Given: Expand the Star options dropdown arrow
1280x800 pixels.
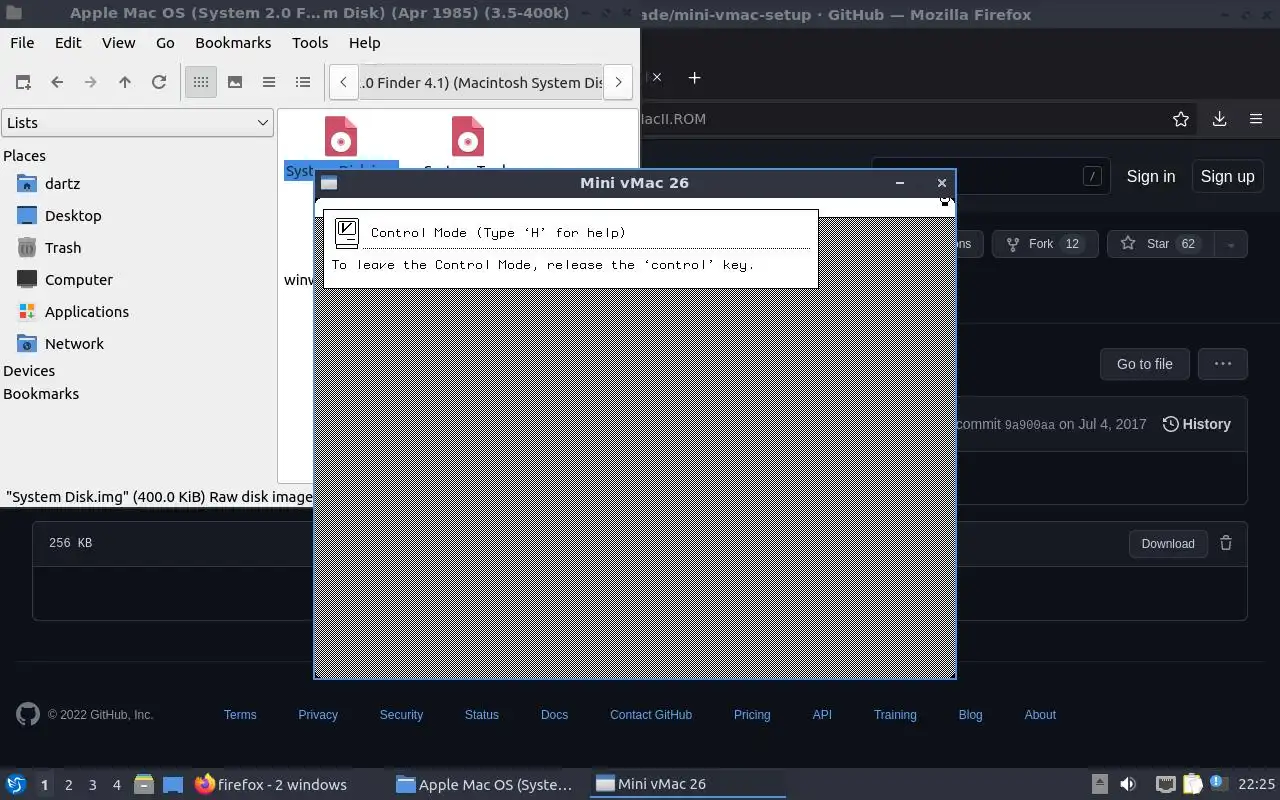Looking at the screenshot, I should pyautogui.click(x=1231, y=244).
